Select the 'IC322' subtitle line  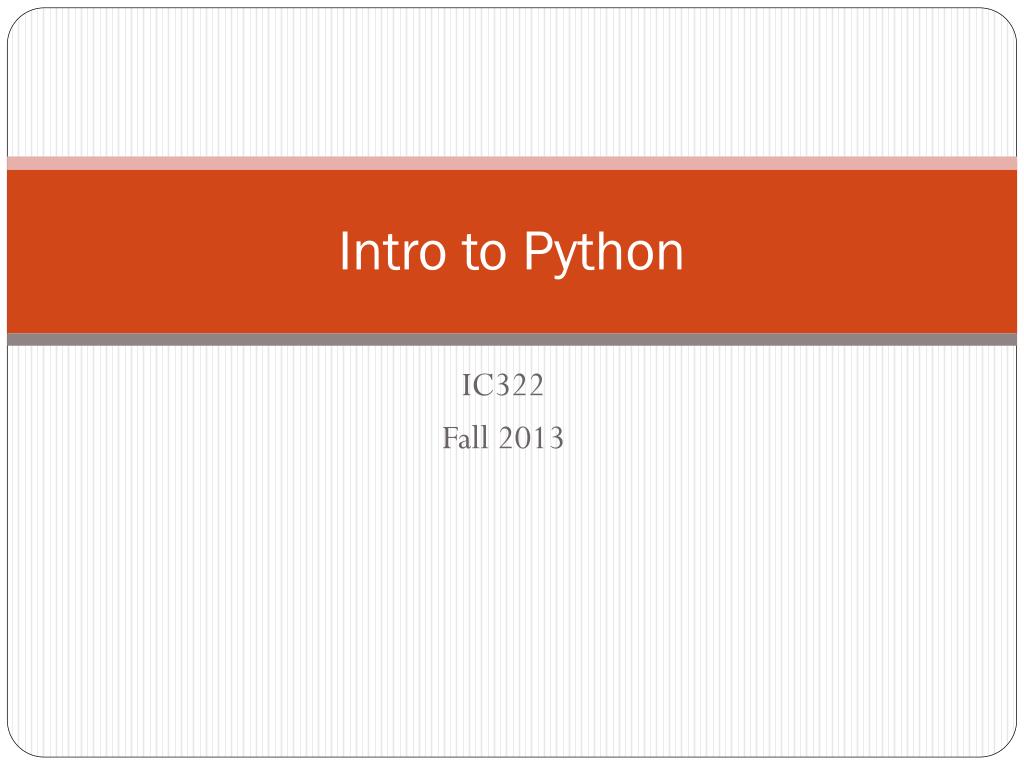[503, 385]
